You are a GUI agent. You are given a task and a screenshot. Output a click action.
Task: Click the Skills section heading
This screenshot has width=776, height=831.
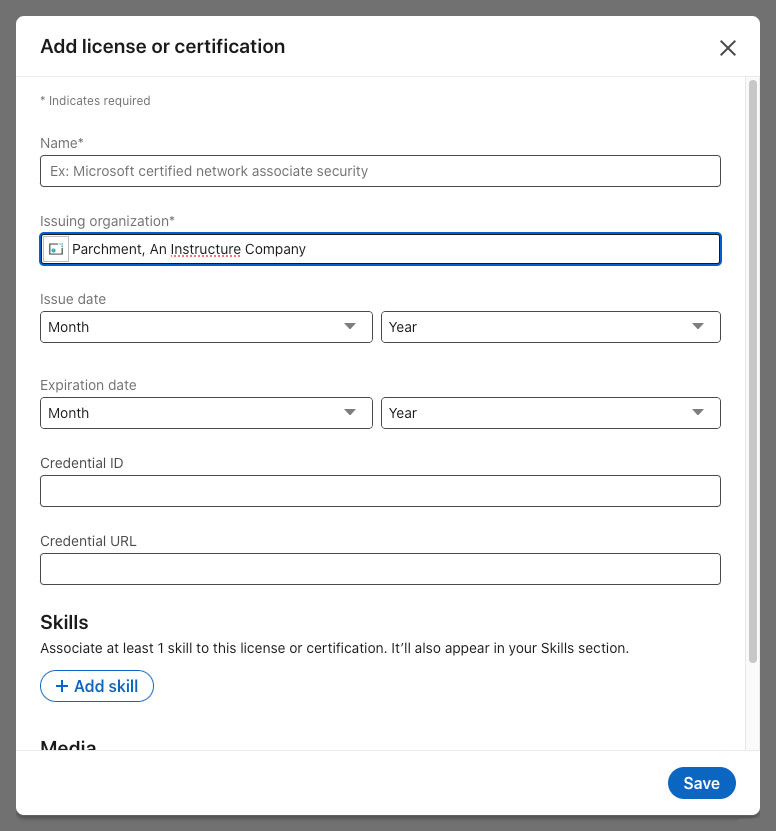tap(64, 622)
